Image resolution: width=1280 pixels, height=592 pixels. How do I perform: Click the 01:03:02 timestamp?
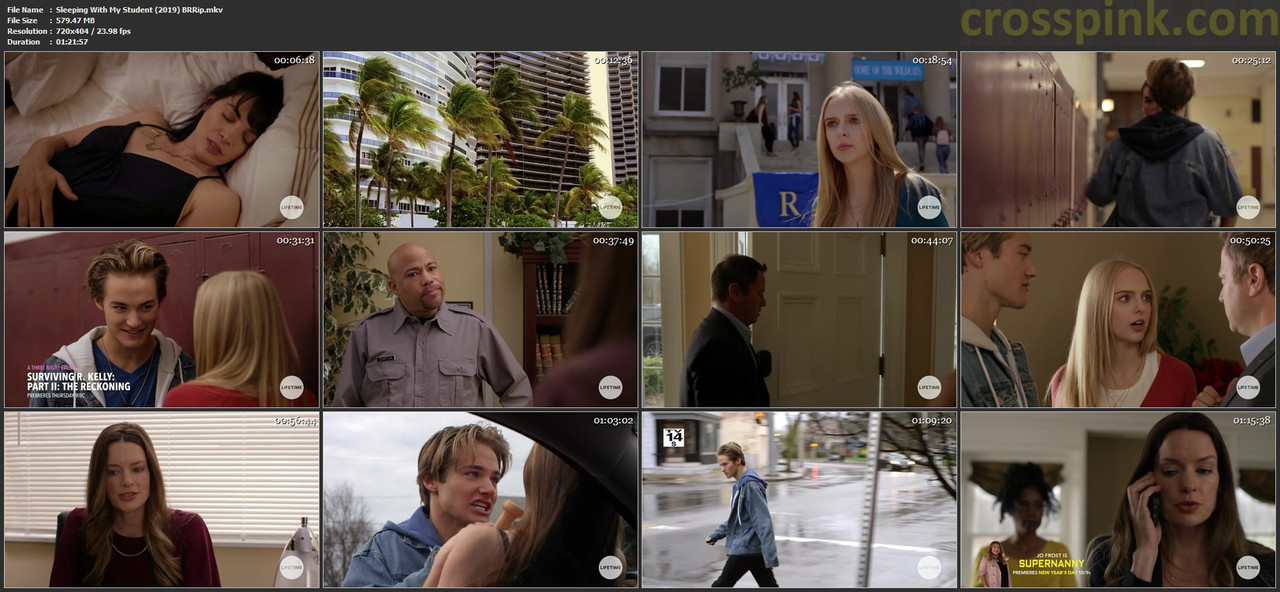[613, 420]
